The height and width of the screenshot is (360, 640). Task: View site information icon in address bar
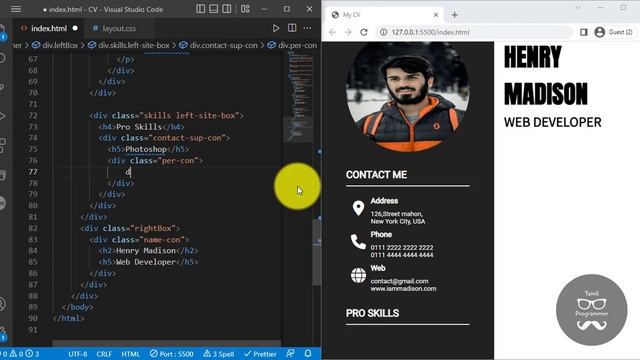click(384, 32)
